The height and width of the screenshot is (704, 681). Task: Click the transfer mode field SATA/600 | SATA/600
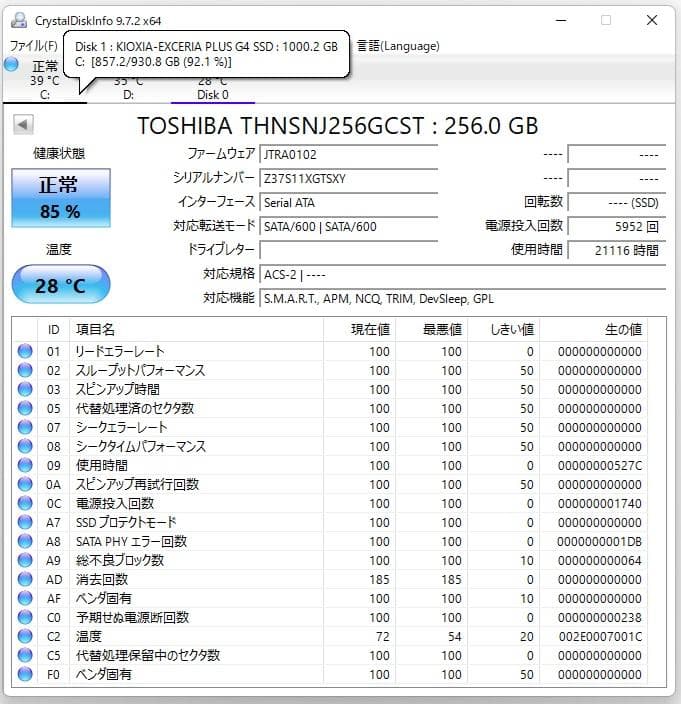(349, 226)
